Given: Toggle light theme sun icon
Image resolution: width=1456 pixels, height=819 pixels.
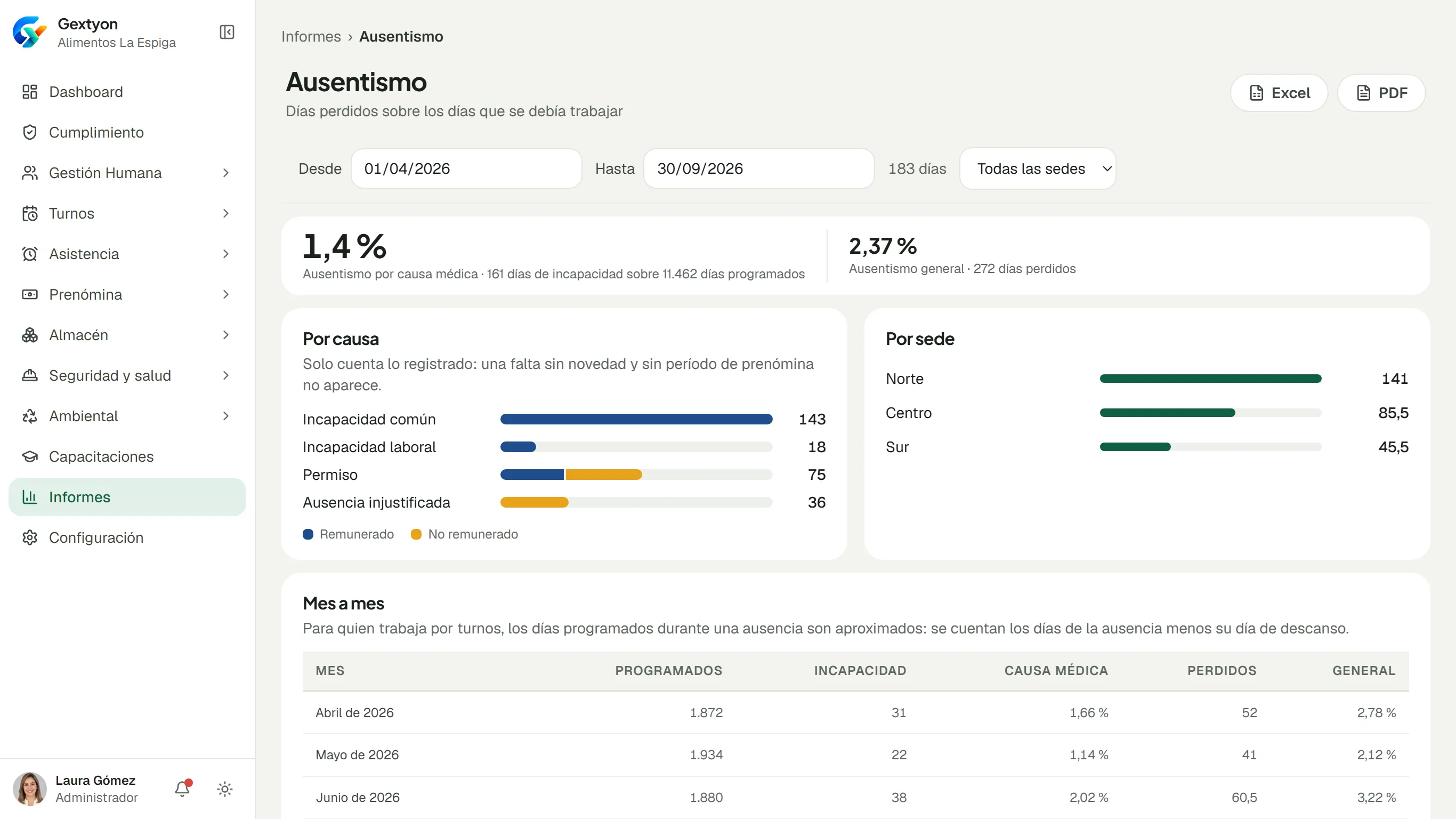Looking at the screenshot, I should tap(225, 789).
